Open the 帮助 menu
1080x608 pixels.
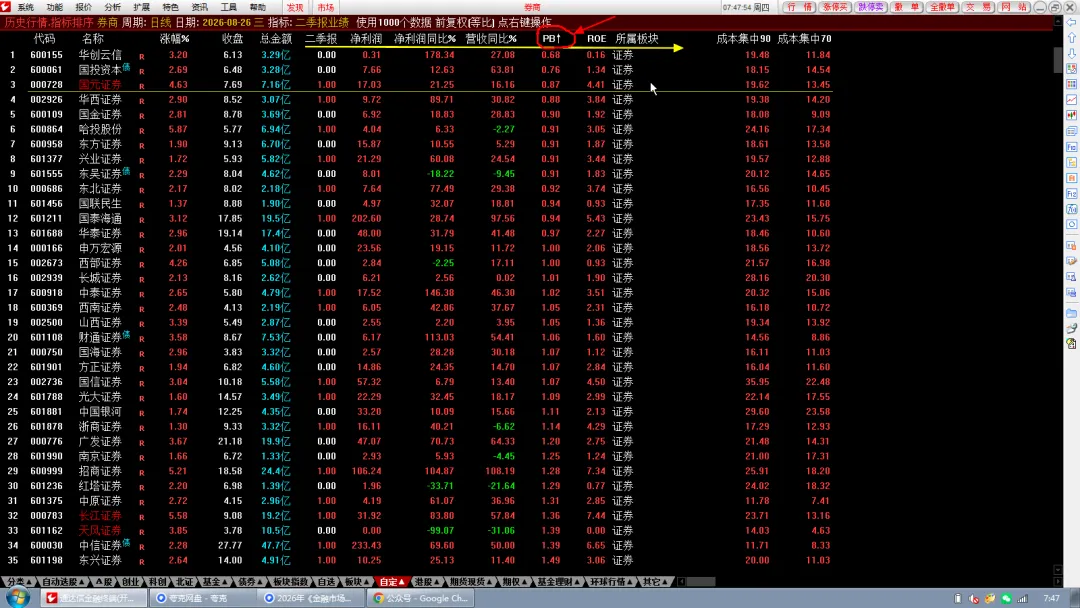tap(257, 7)
